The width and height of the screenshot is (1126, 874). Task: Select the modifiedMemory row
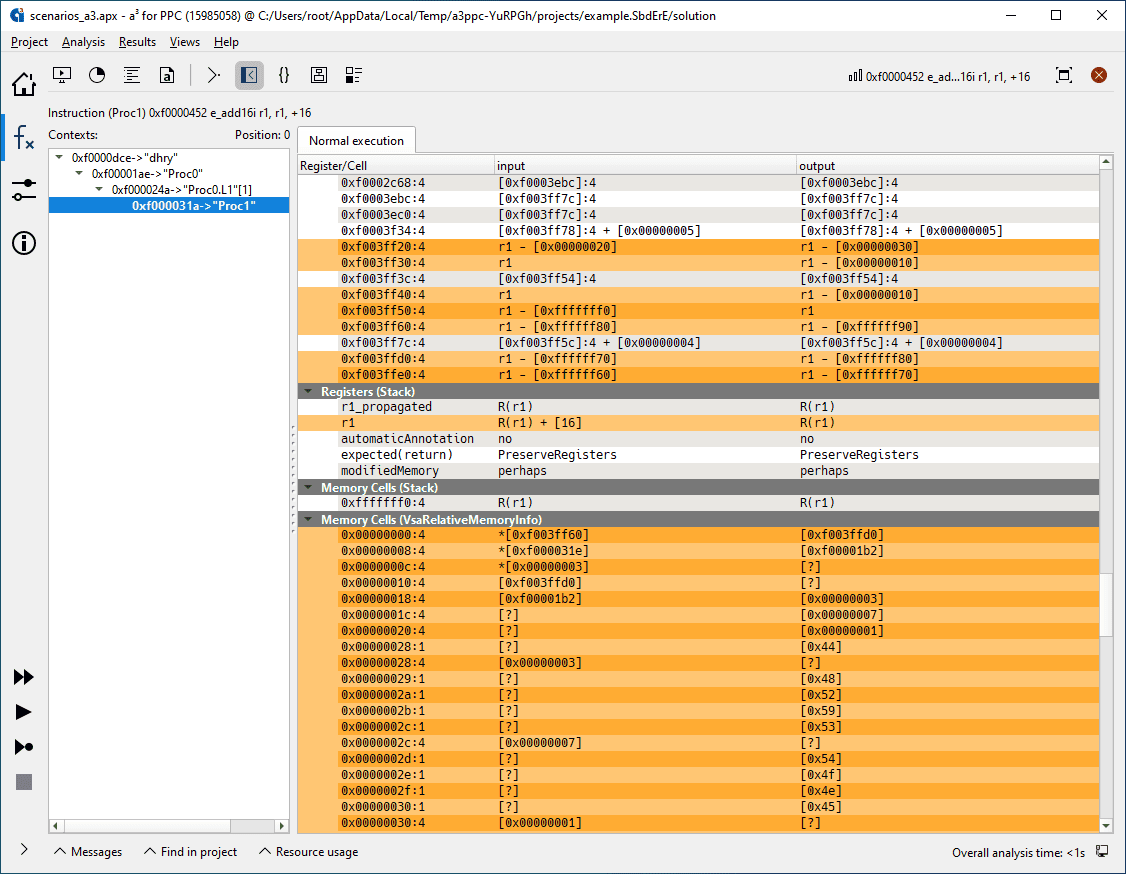click(x=698, y=471)
